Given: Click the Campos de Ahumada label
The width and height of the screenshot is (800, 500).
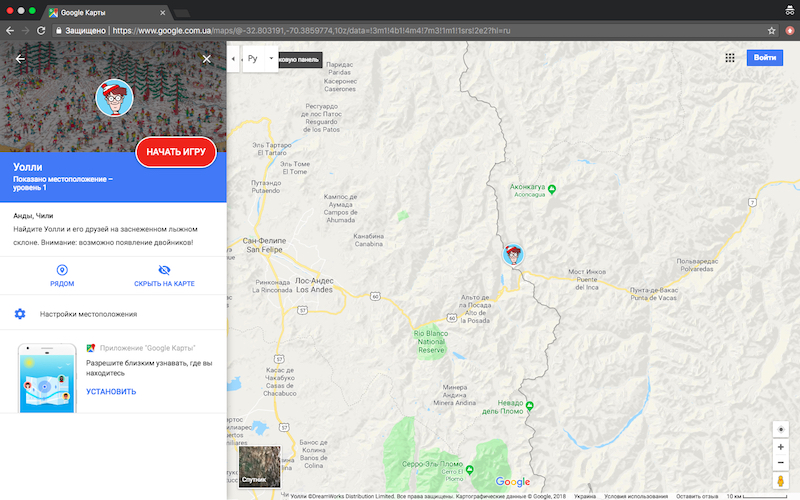Looking at the screenshot, I should pyautogui.click(x=340, y=208).
